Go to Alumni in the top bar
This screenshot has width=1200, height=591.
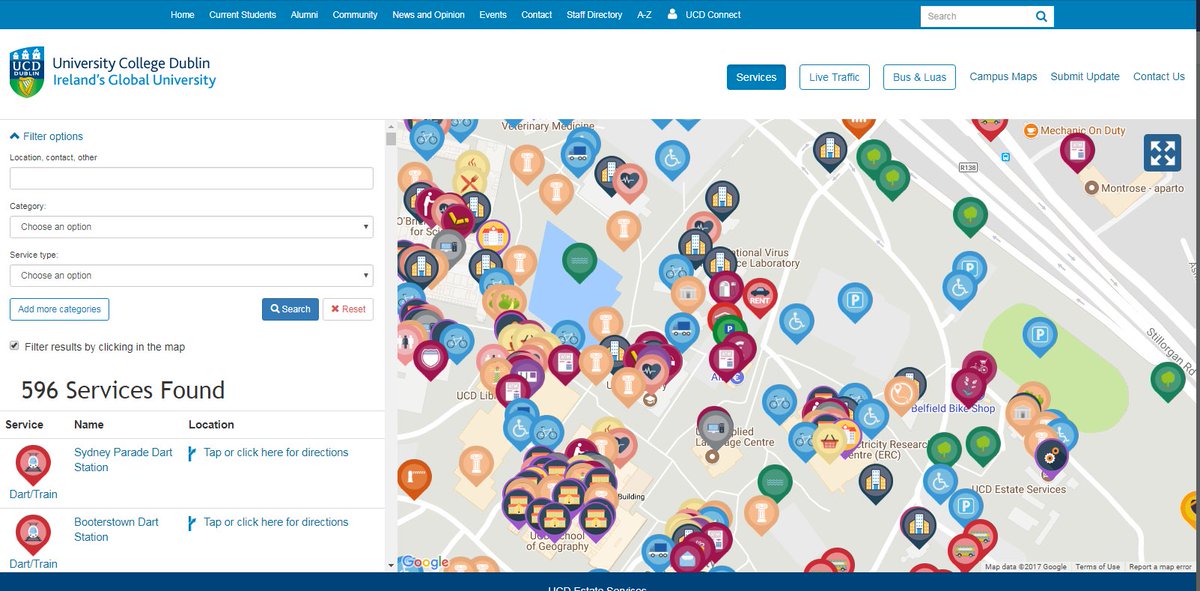(304, 15)
